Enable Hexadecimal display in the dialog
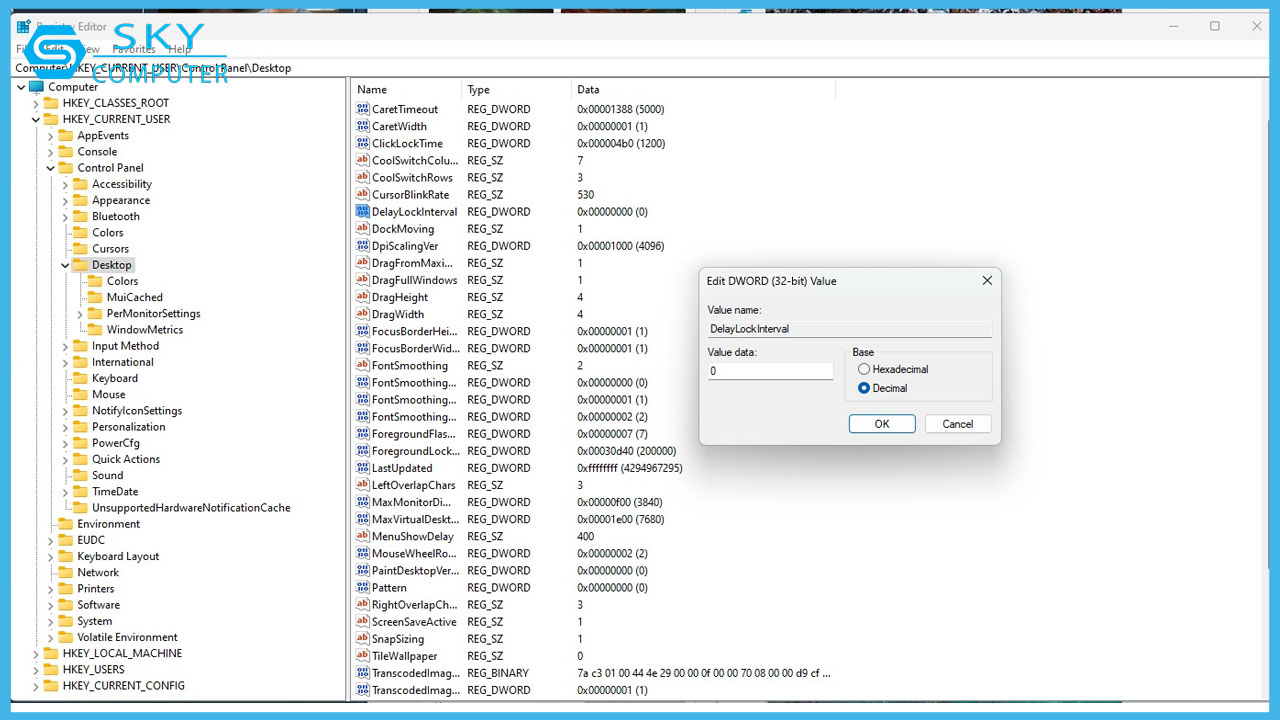 click(x=864, y=368)
